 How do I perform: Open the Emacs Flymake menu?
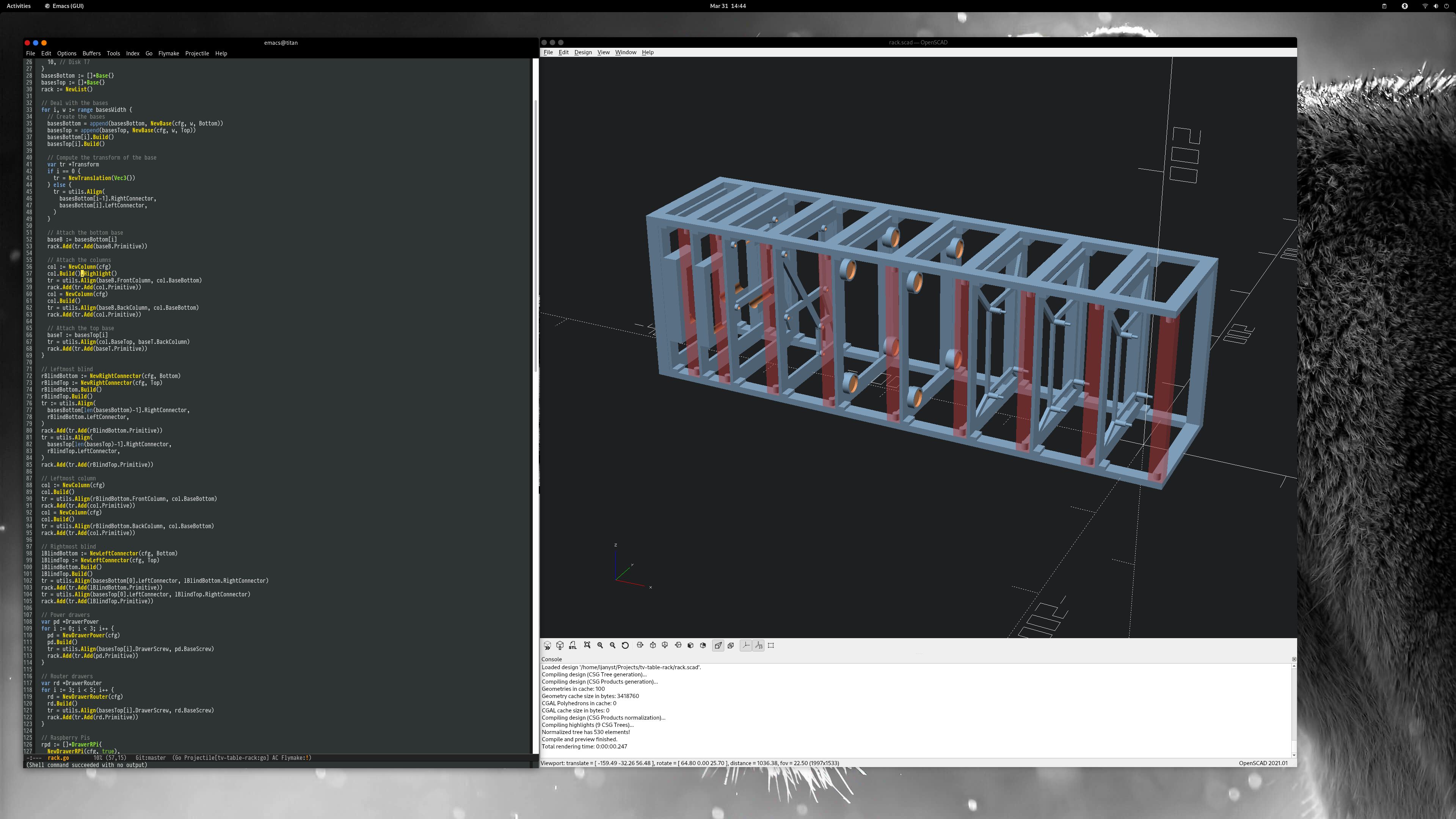coord(168,53)
